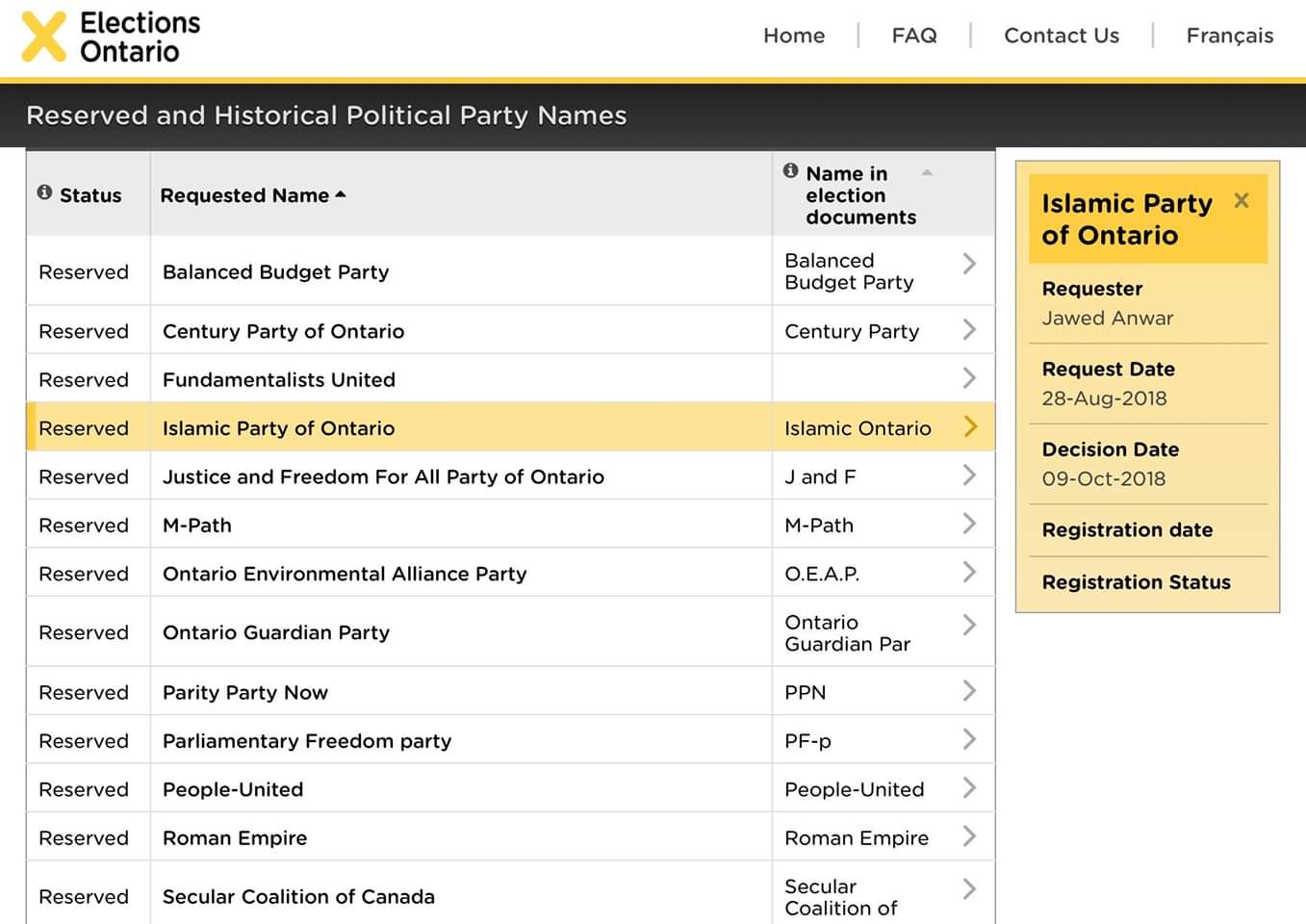This screenshot has width=1306, height=924.
Task: Close the Islamic Party of Ontario panel
Action: pyautogui.click(x=1242, y=200)
